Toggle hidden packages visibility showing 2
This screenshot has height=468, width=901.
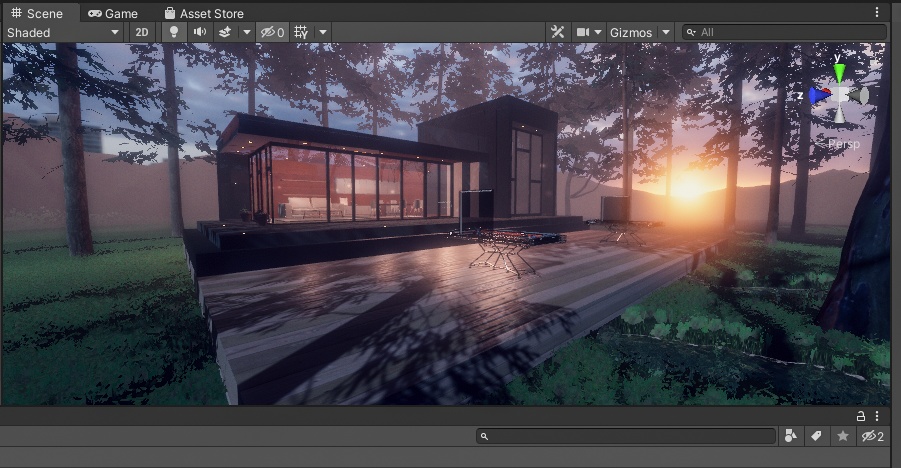(872, 436)
